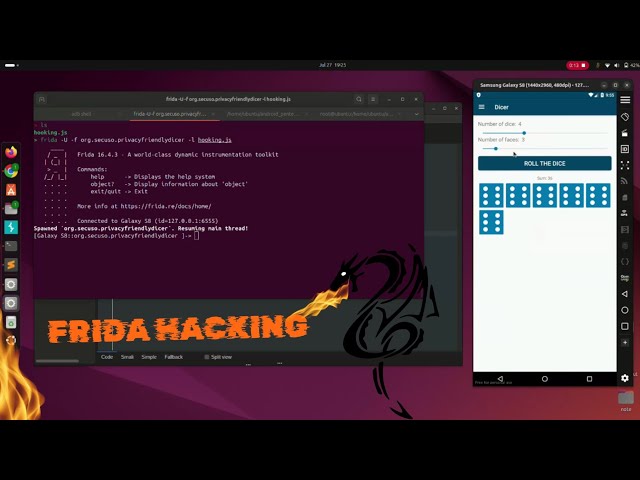Image resolution: width=640 pixels, height=480 pixels.
Task: Open the emulator sidebar hamburger menu
Action: click(x=625, y=100)
